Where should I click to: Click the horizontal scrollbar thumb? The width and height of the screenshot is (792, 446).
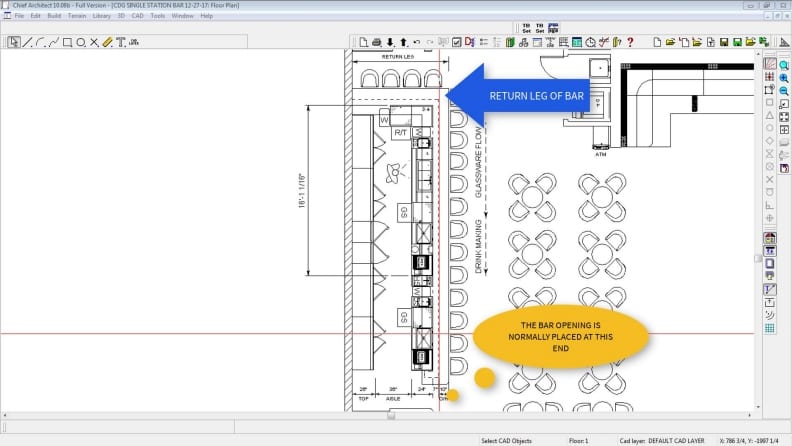pos(391,416)
